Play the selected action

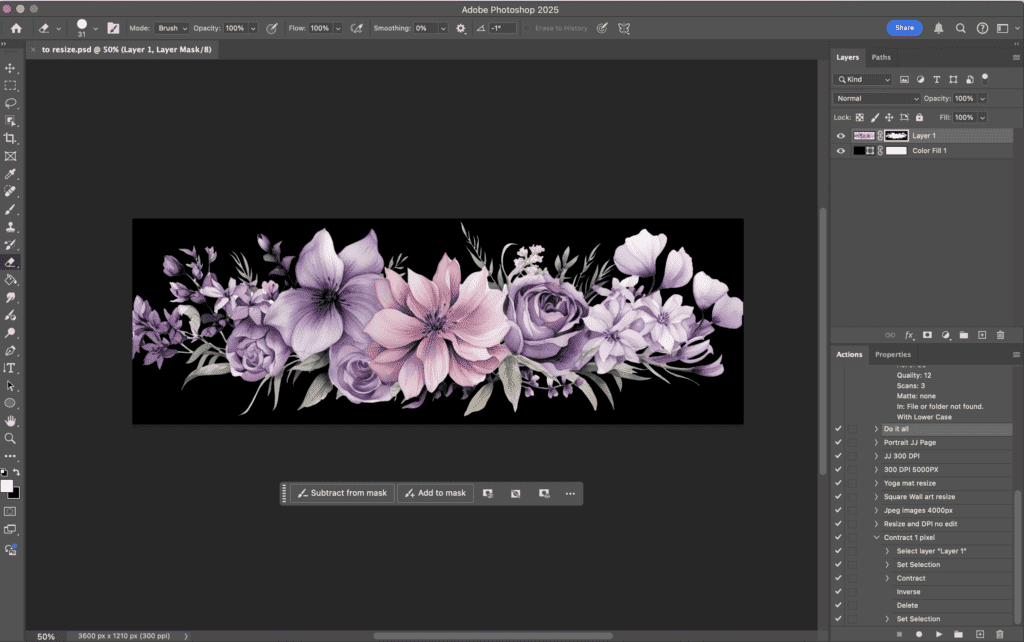(938, 634)
